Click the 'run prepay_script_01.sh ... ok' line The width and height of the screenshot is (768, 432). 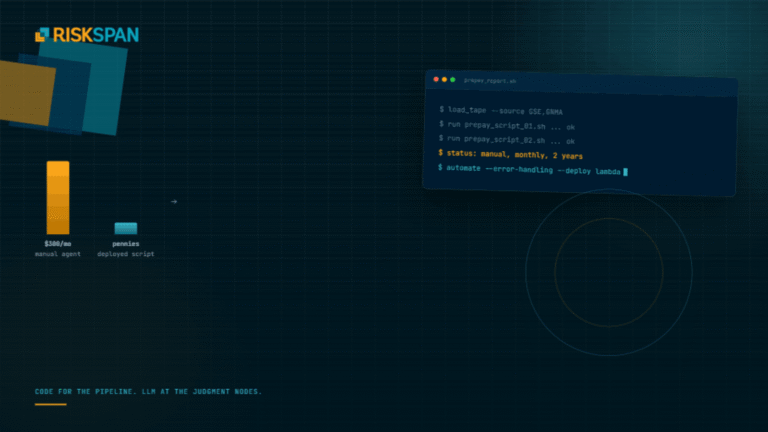pos(507,126)
